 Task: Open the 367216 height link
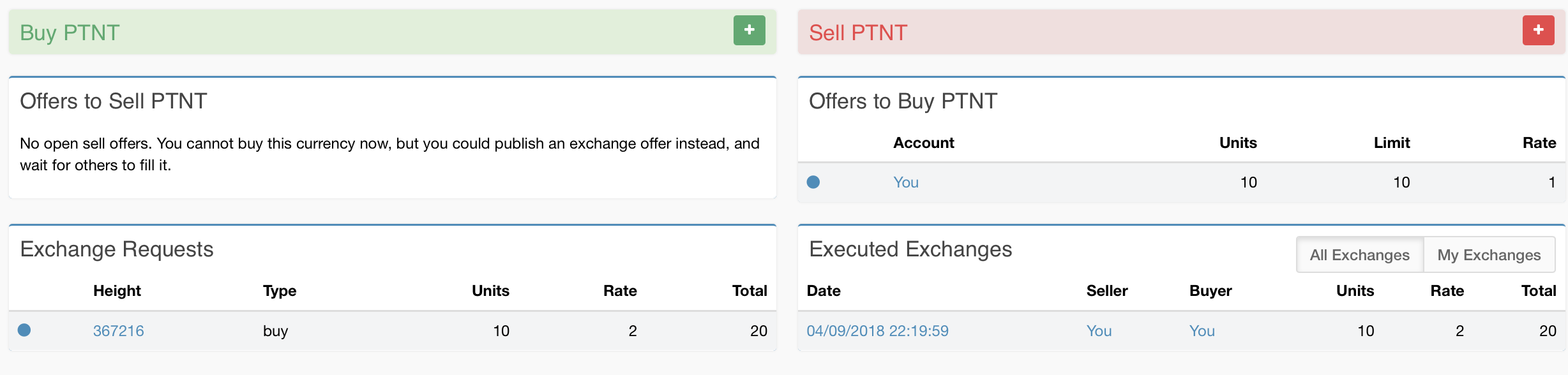[x=119, y=331]
